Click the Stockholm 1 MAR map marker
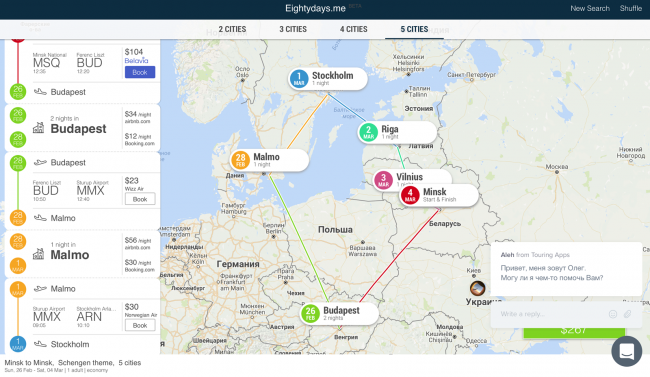The width and height of the screenshot is (650, 377). click(327, 78)
